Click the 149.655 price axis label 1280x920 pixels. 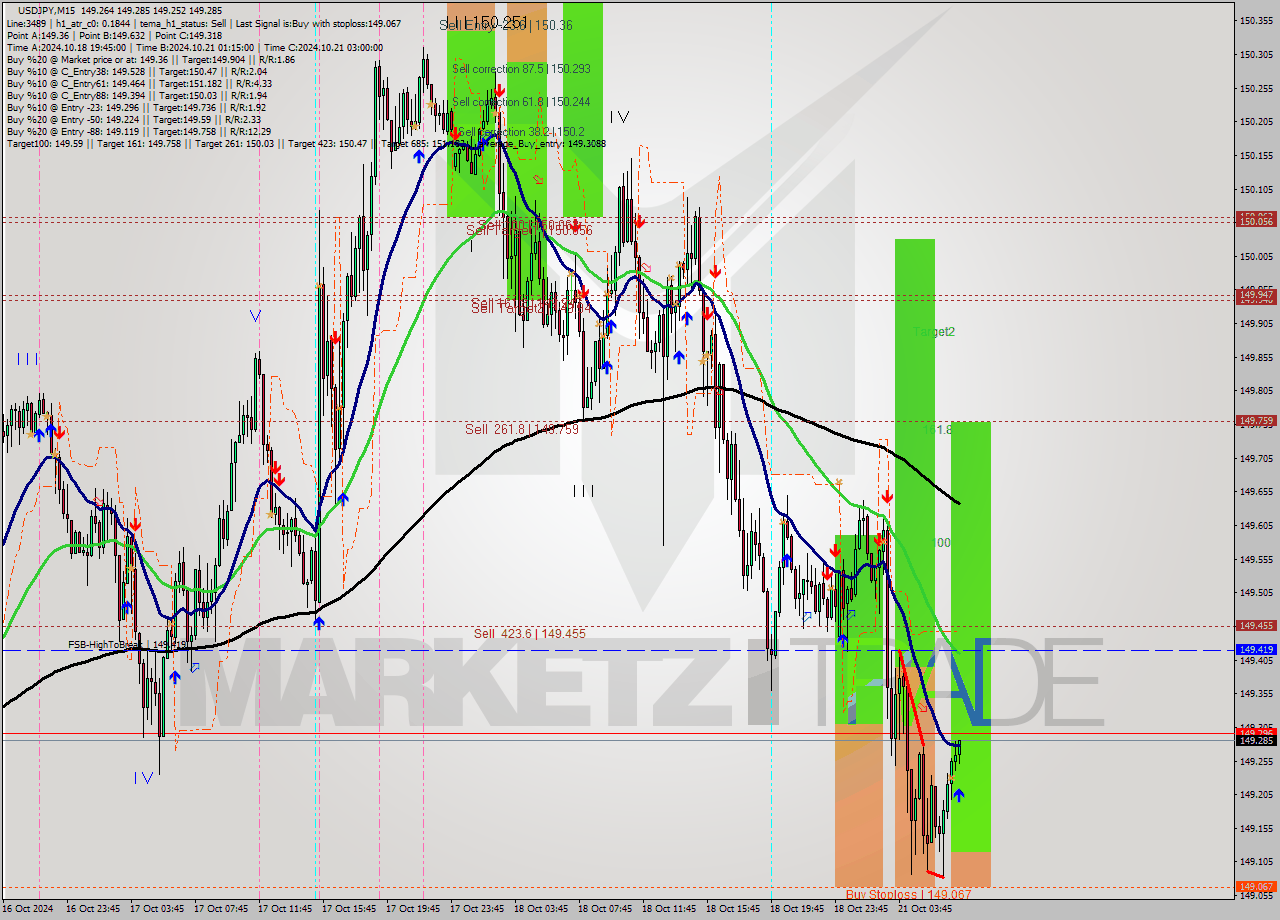1257,491
